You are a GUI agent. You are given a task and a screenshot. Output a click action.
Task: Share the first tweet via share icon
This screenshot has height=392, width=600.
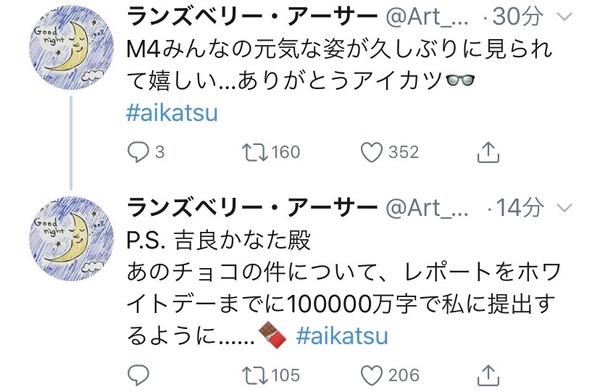point(488,152)
